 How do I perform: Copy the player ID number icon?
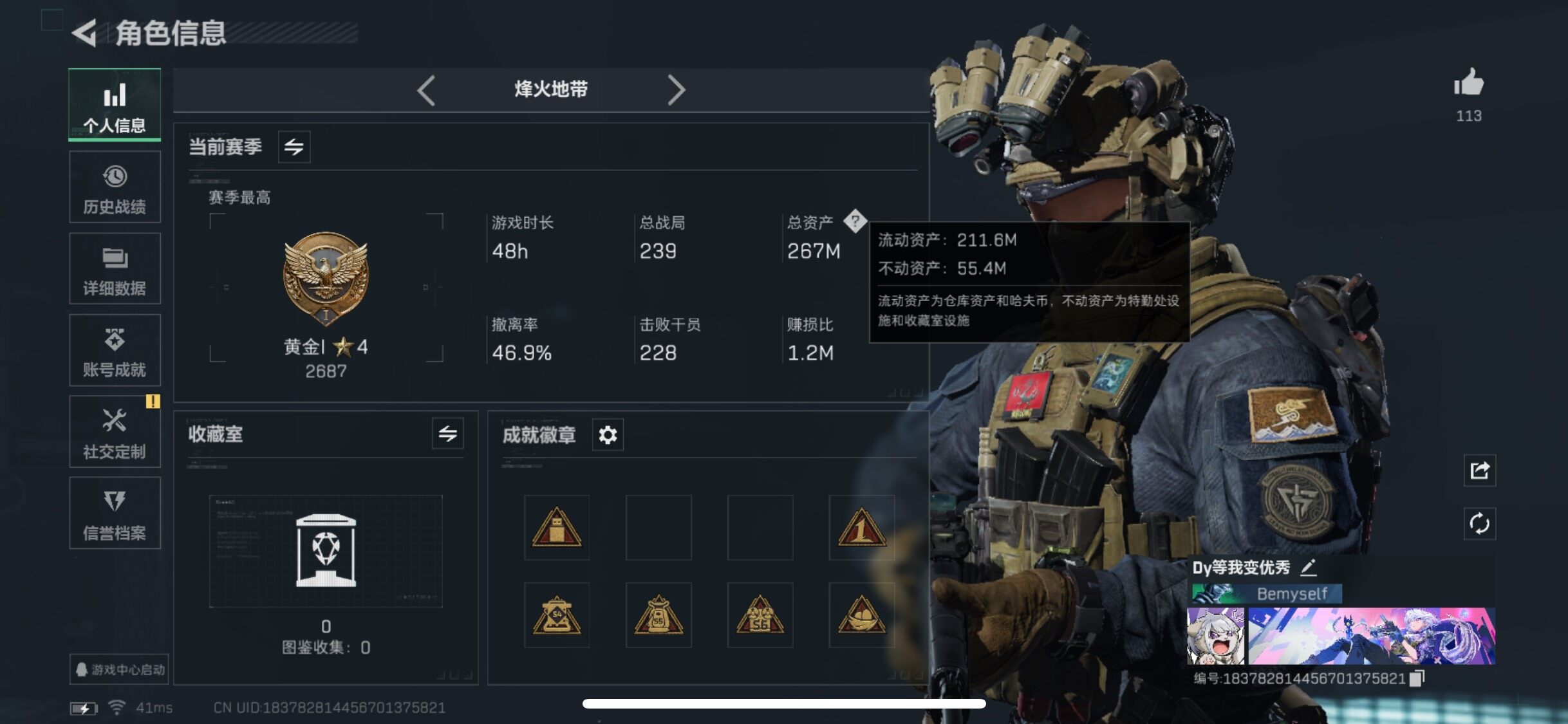1417,678
